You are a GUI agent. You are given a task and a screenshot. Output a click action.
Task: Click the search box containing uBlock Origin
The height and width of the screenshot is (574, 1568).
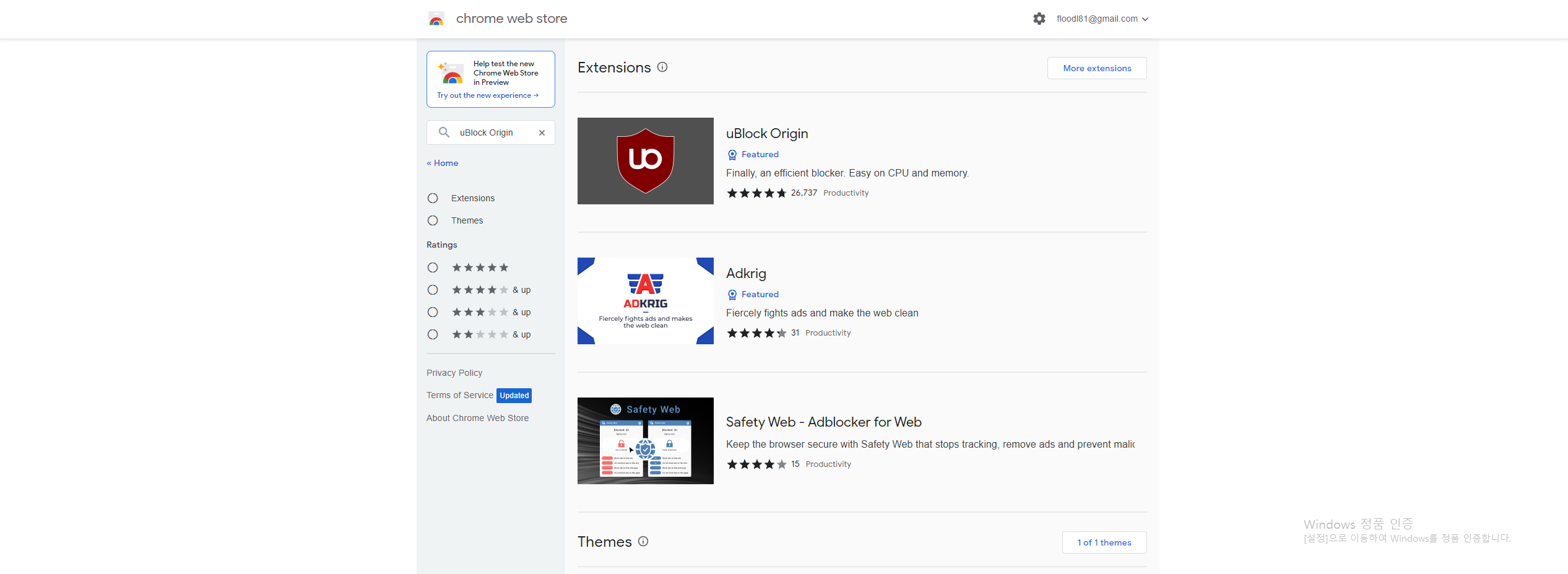[491, 133]
